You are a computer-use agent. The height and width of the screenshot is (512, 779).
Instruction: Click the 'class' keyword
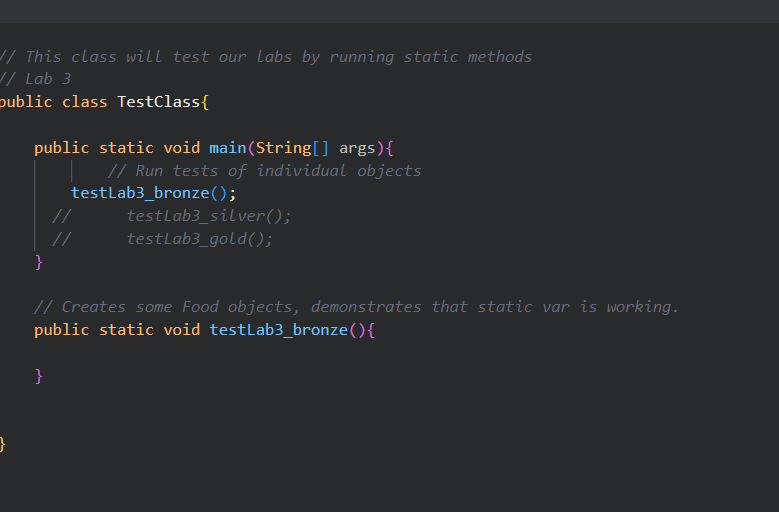click(x=84, y=102)
